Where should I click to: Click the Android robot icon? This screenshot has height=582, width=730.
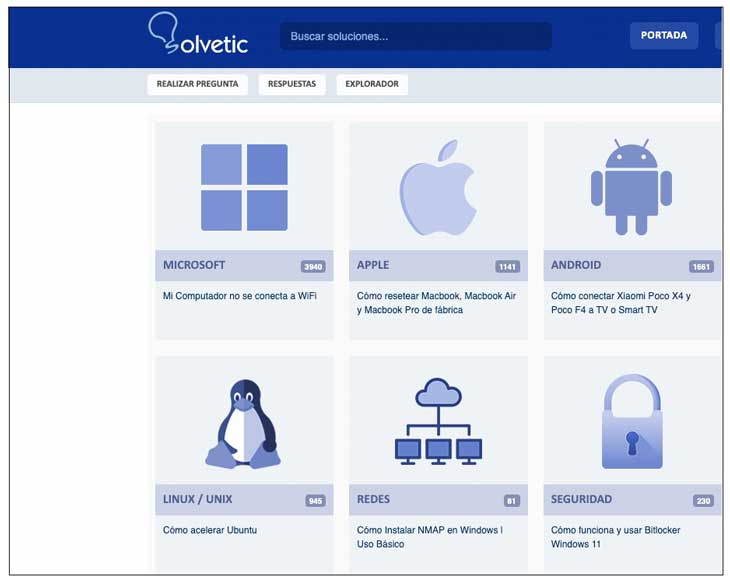click(x=631, y=187)
